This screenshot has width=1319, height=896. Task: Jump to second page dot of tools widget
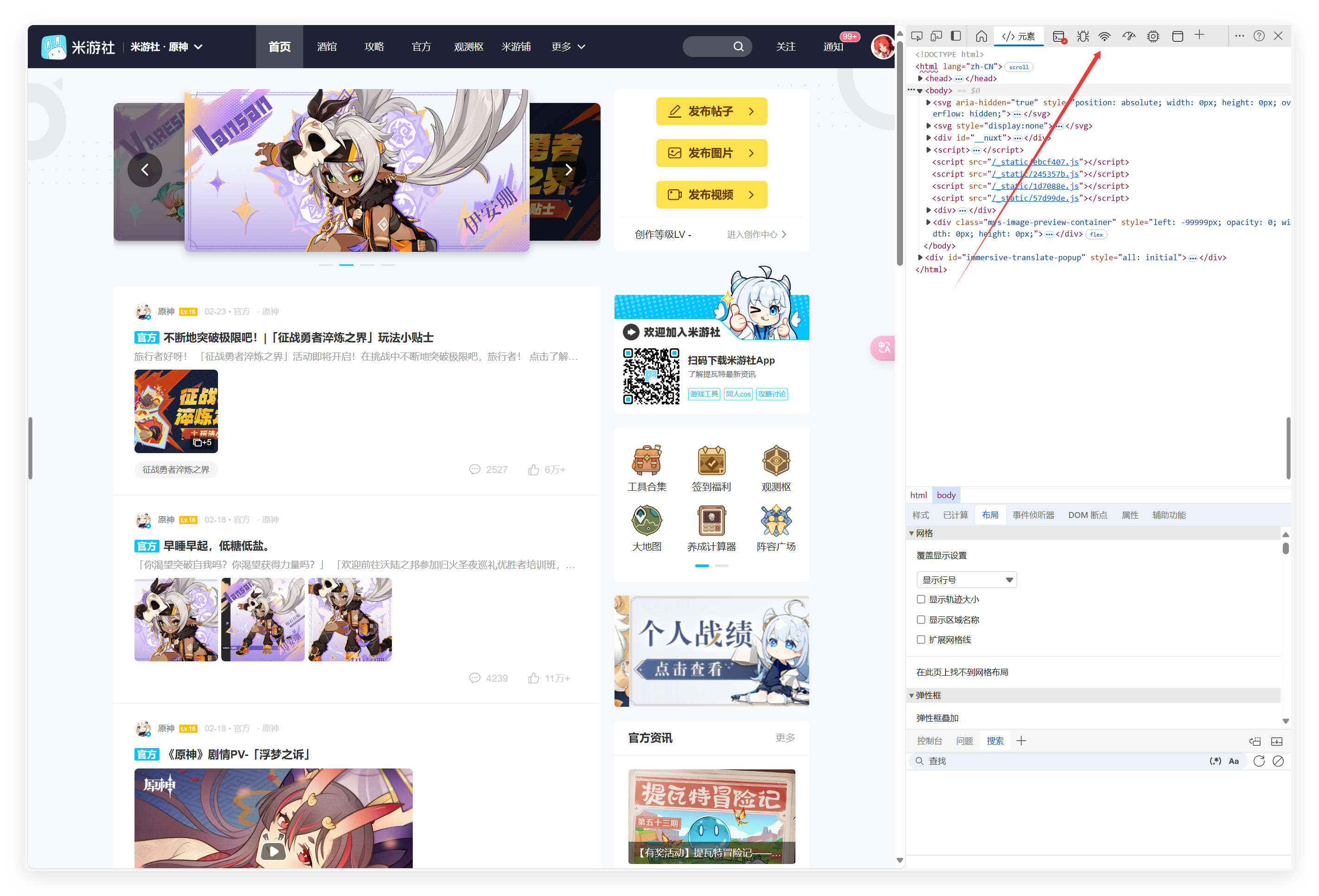(x=721, y=566)
